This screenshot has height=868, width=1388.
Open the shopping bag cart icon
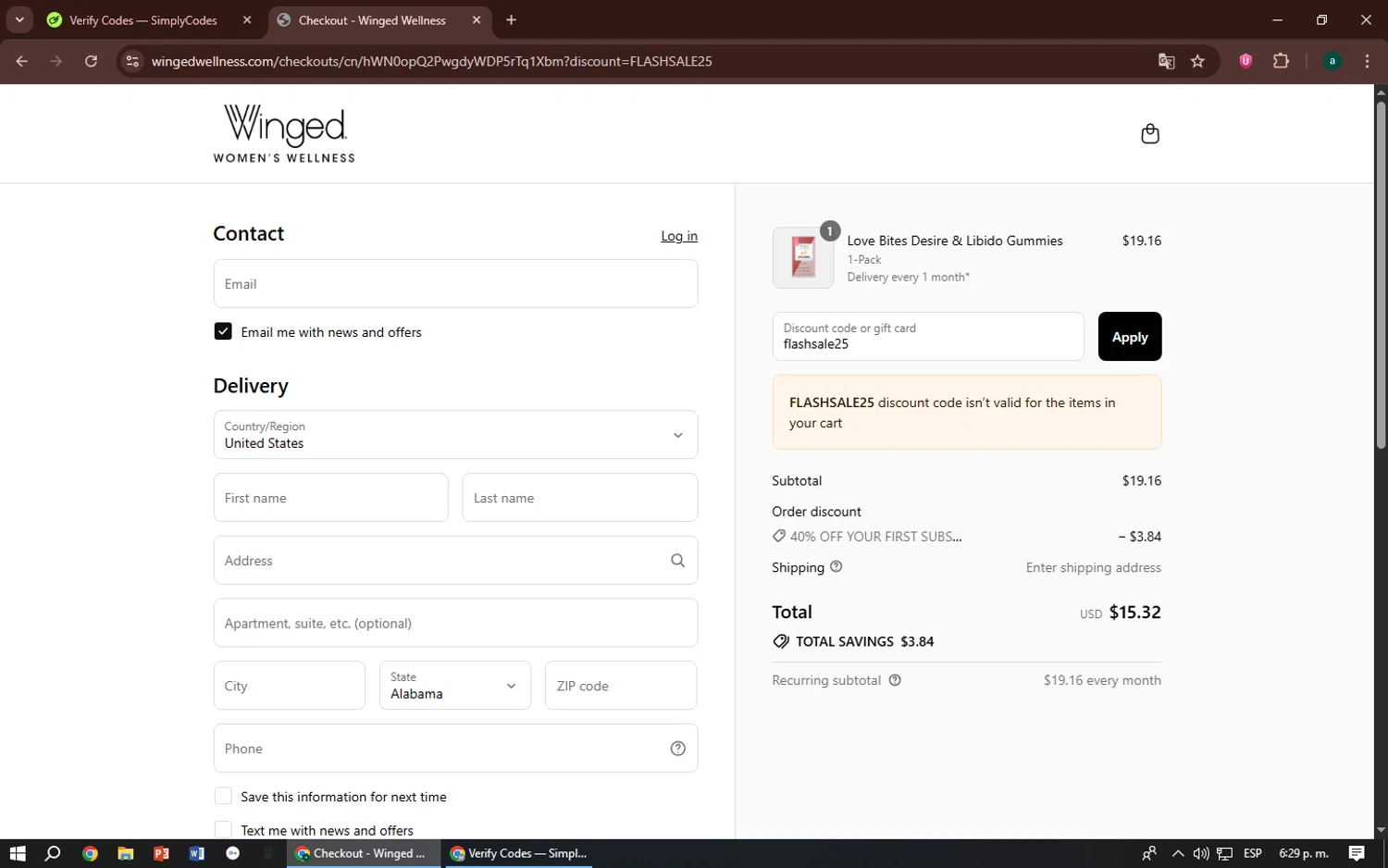pos(1149,134)
